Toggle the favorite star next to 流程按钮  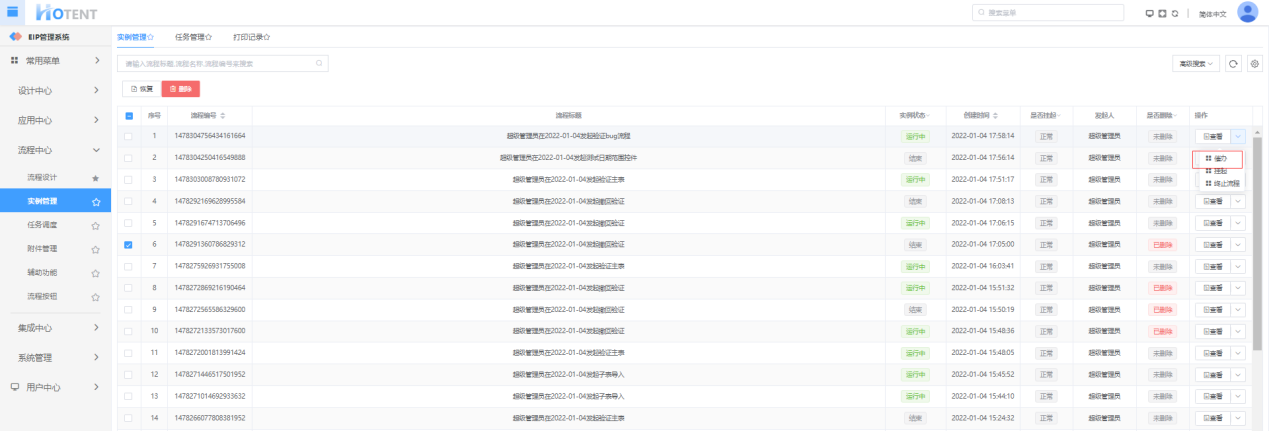click(95, 297)
